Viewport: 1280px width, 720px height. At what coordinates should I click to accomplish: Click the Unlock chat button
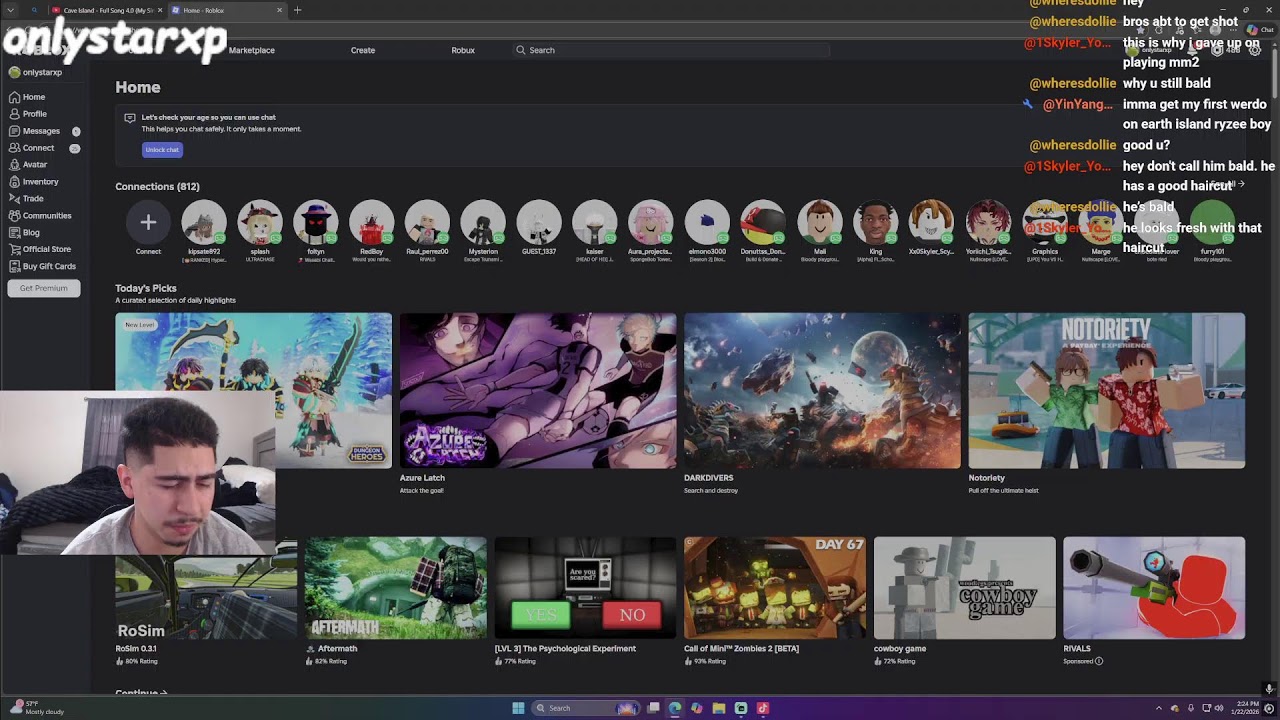162,150
